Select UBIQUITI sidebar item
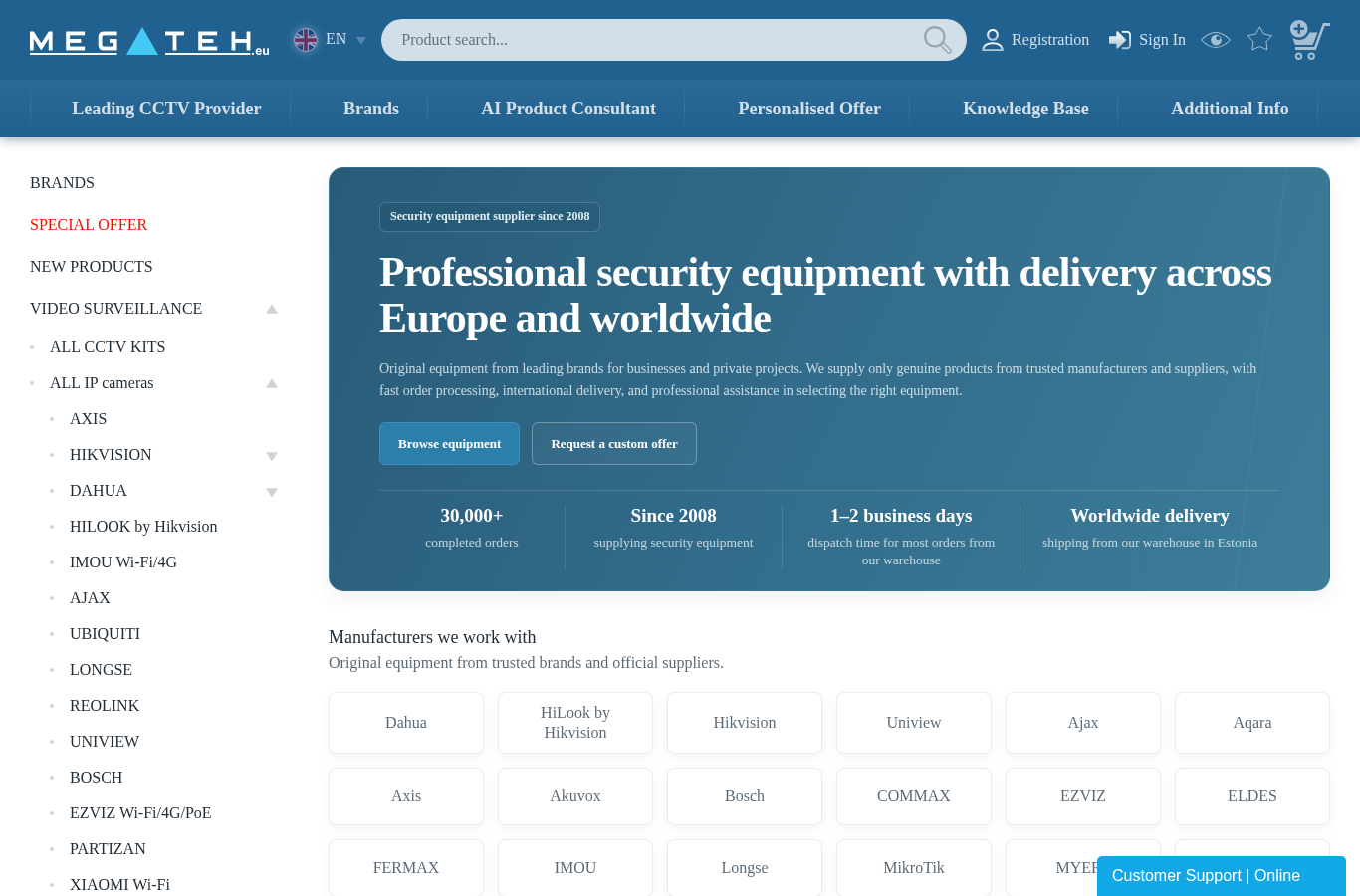This screenshot has width=1360, height=896. coord(105,634)
